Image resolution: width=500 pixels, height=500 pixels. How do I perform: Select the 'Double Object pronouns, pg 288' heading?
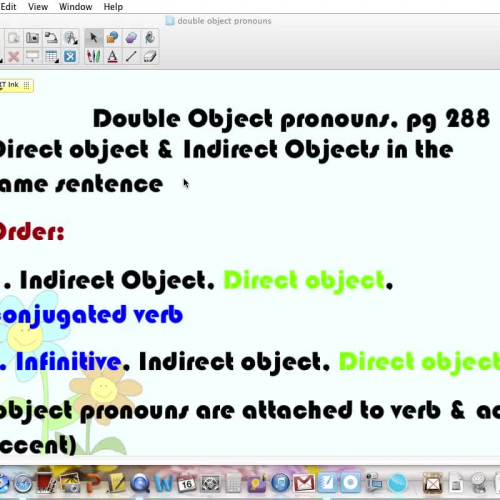point(291,119)
